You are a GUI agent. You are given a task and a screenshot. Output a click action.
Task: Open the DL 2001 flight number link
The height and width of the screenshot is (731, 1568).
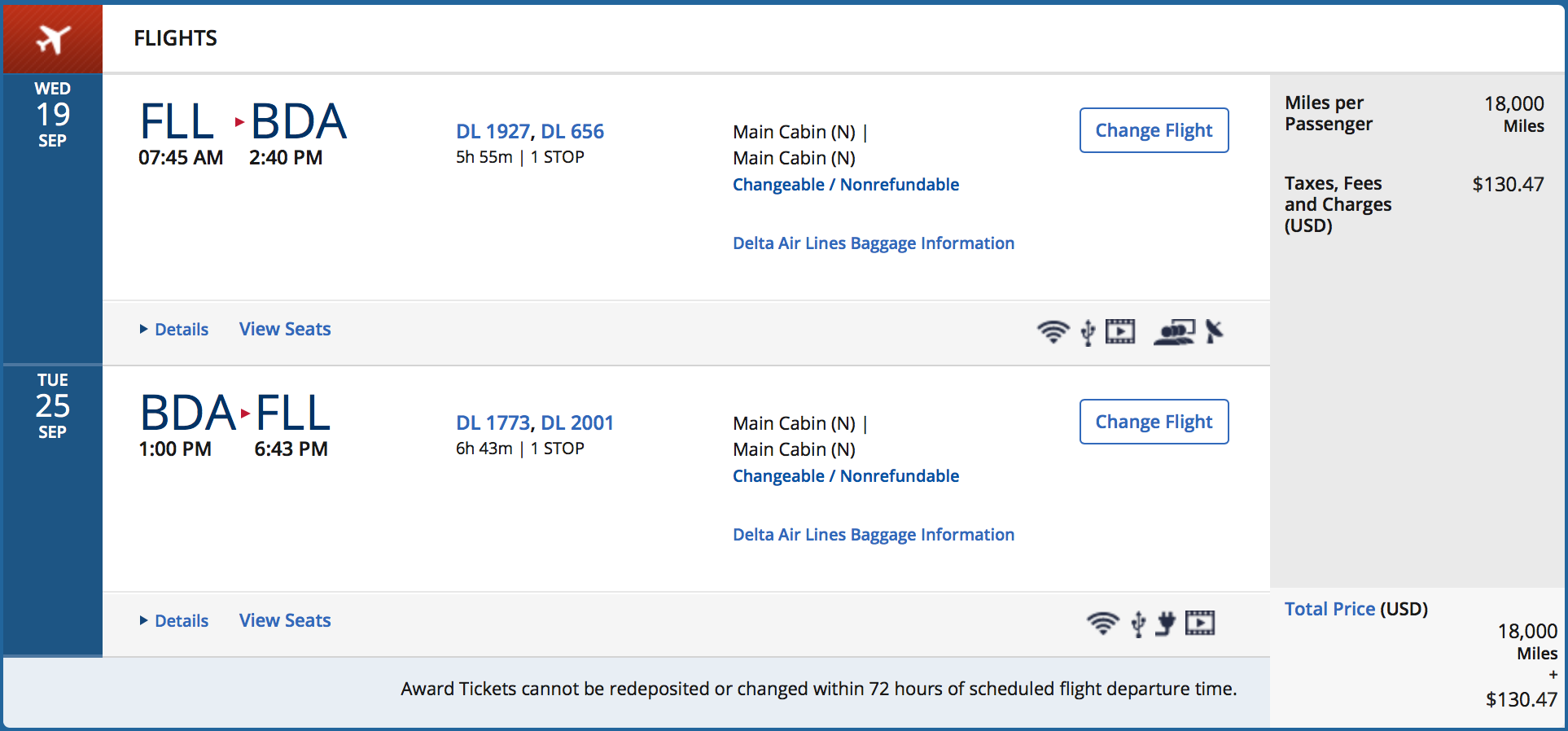577,422
